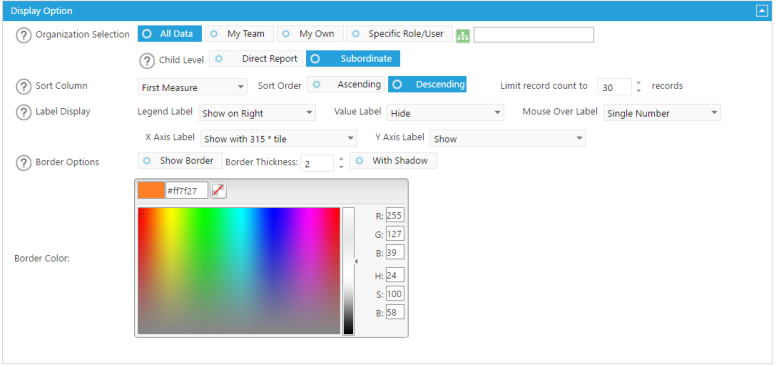This screenshot has height=367, width=776.
Task: Click the G (green) value field
Action: click(x=395, y=233)
